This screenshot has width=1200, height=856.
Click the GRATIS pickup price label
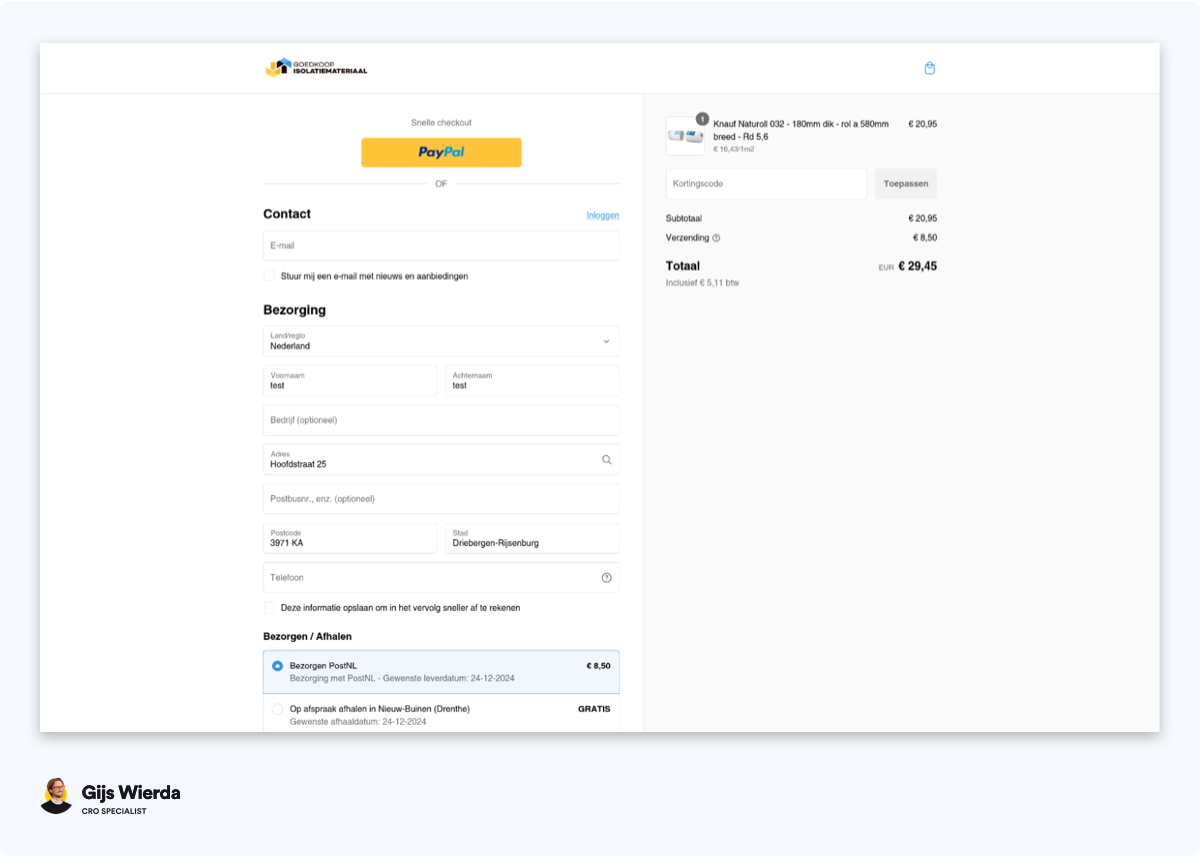594,709
